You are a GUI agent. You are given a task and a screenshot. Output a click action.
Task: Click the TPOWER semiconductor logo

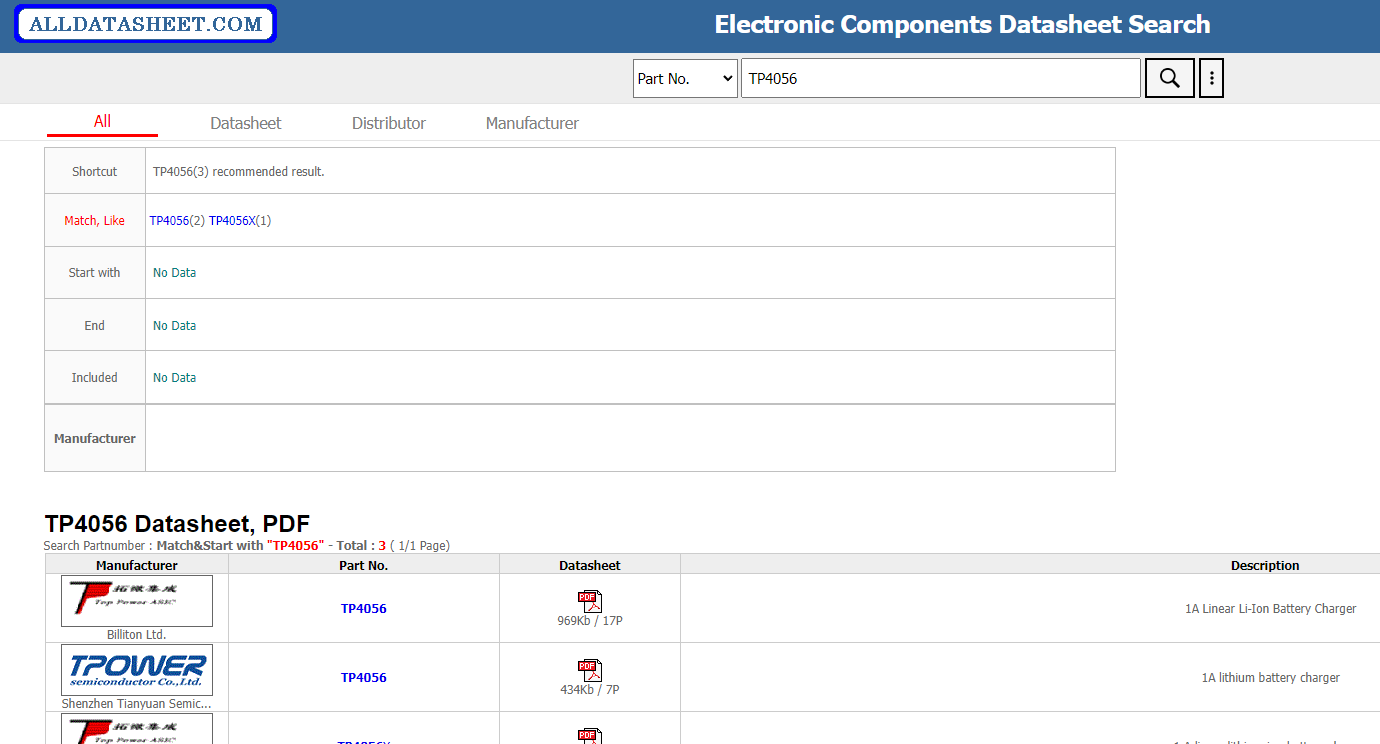click(x=137, y=669)
